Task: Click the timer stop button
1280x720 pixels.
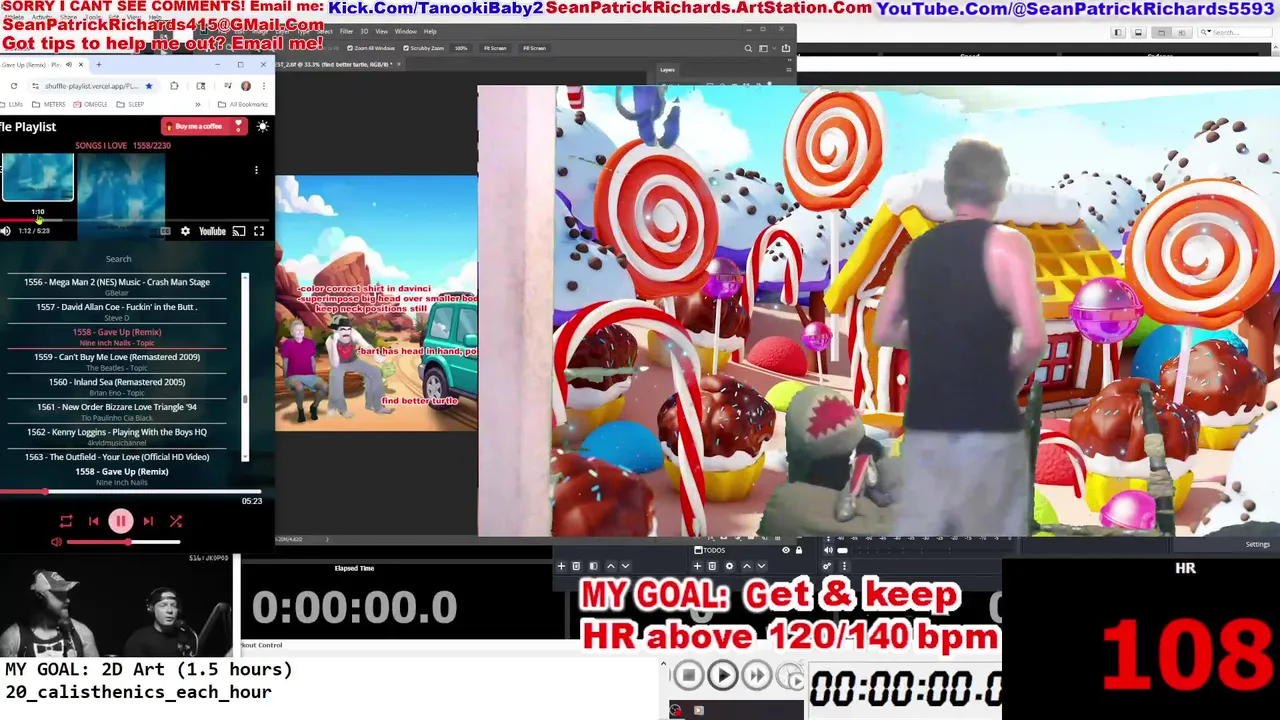Action: [688, 676]
